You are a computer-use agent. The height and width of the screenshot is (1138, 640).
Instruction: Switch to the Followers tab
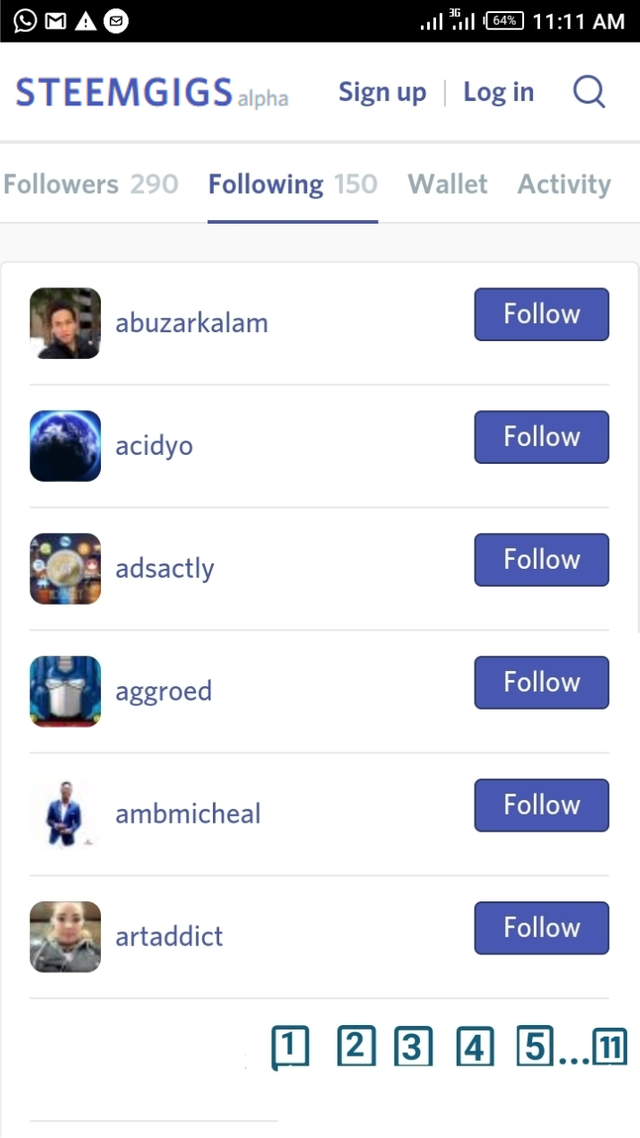[91, 184]
